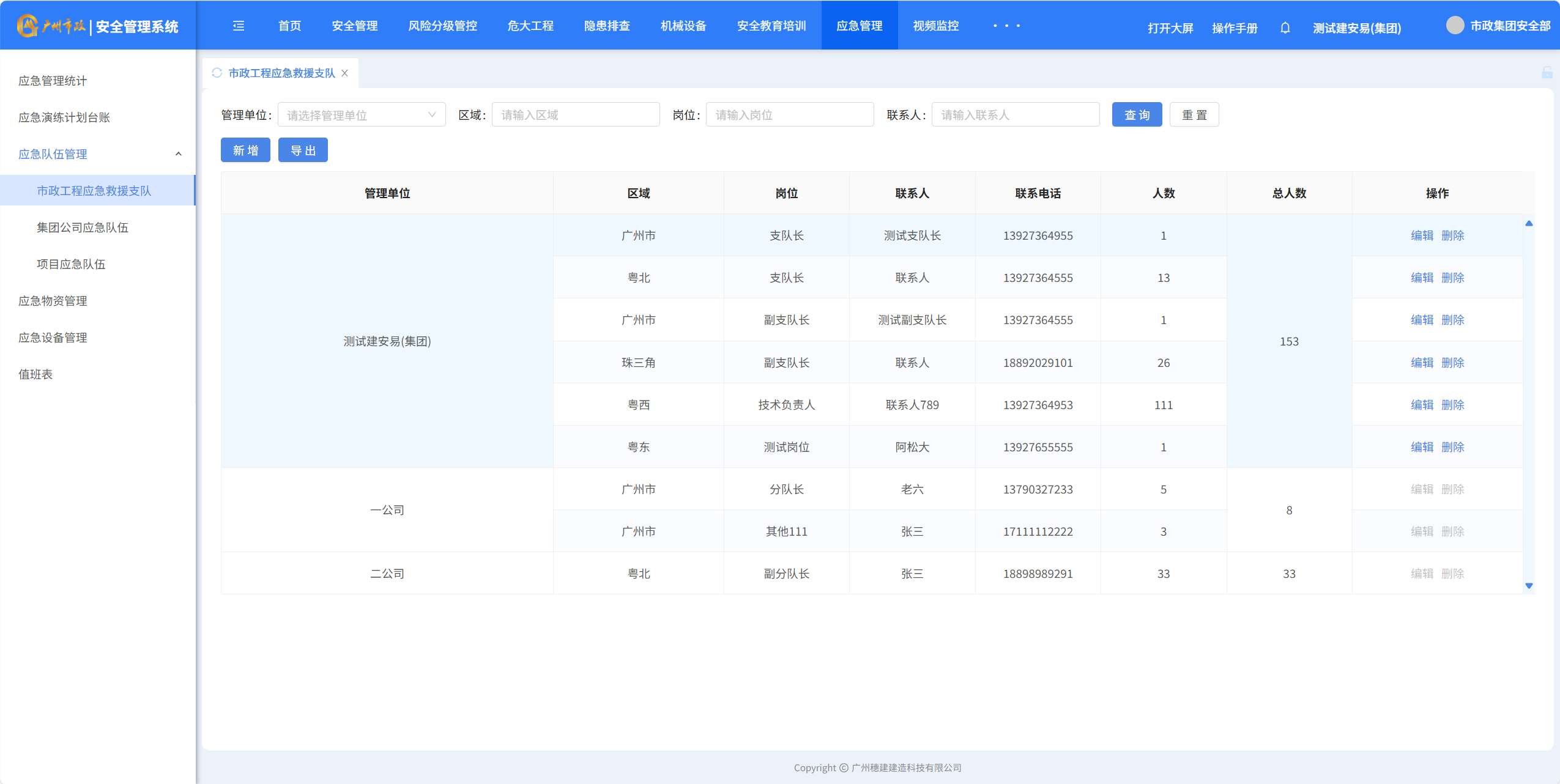
Task: Click the 查询 button
Action: [1136, 115]
